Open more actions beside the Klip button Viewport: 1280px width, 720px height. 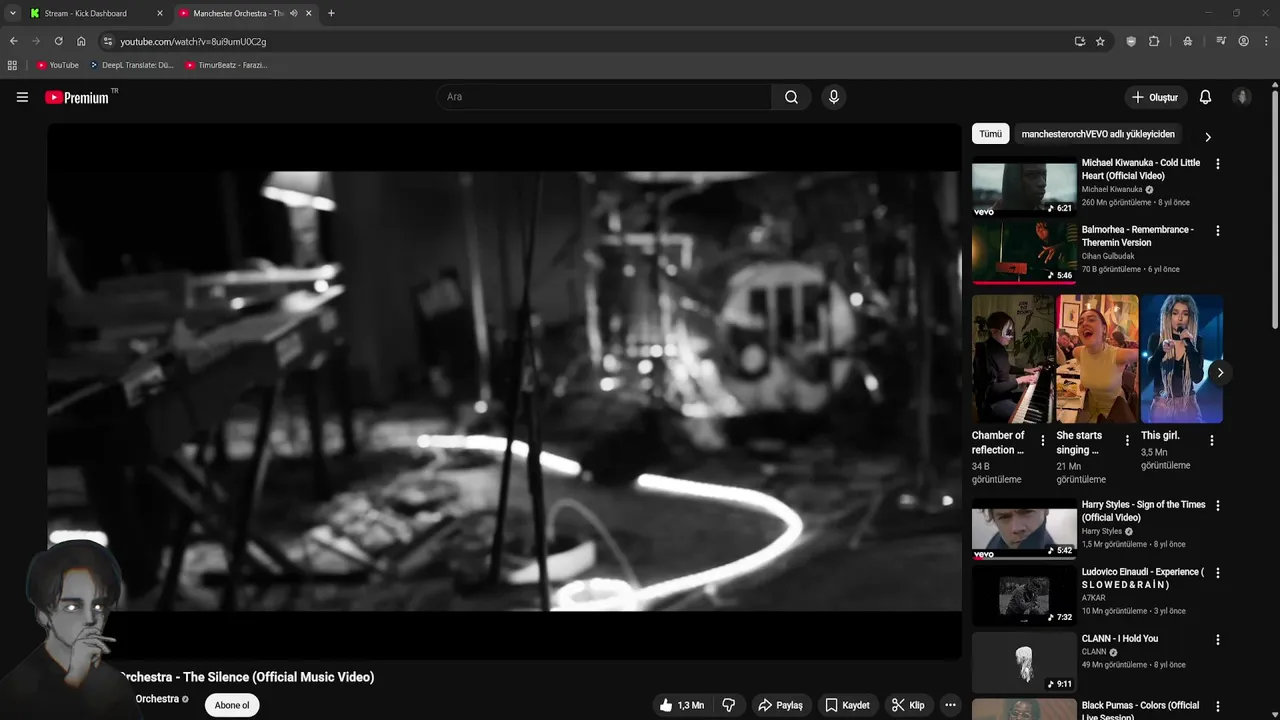point(950,705)
